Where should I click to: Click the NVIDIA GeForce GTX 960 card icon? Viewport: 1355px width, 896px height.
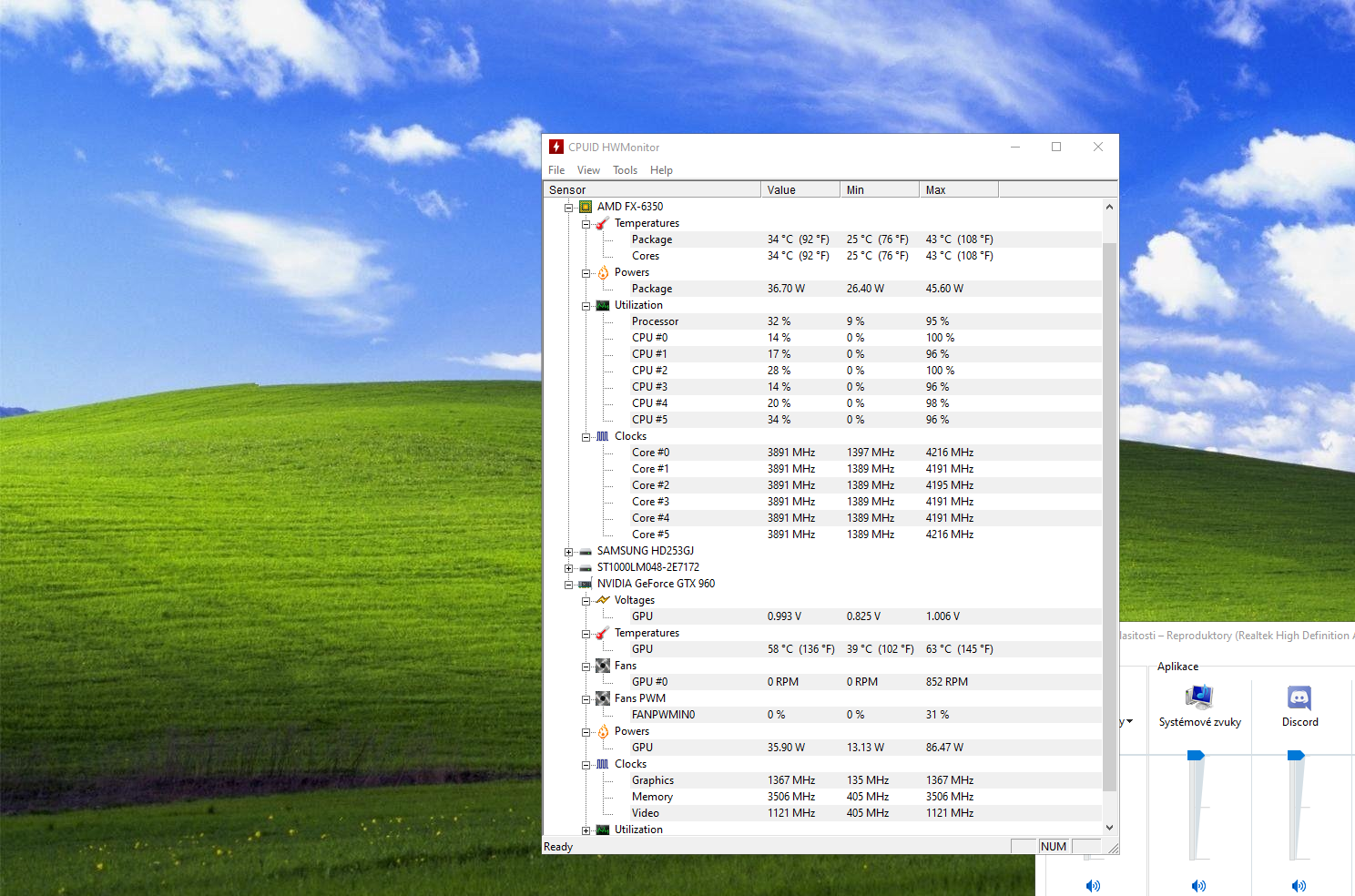coord(586,584)
